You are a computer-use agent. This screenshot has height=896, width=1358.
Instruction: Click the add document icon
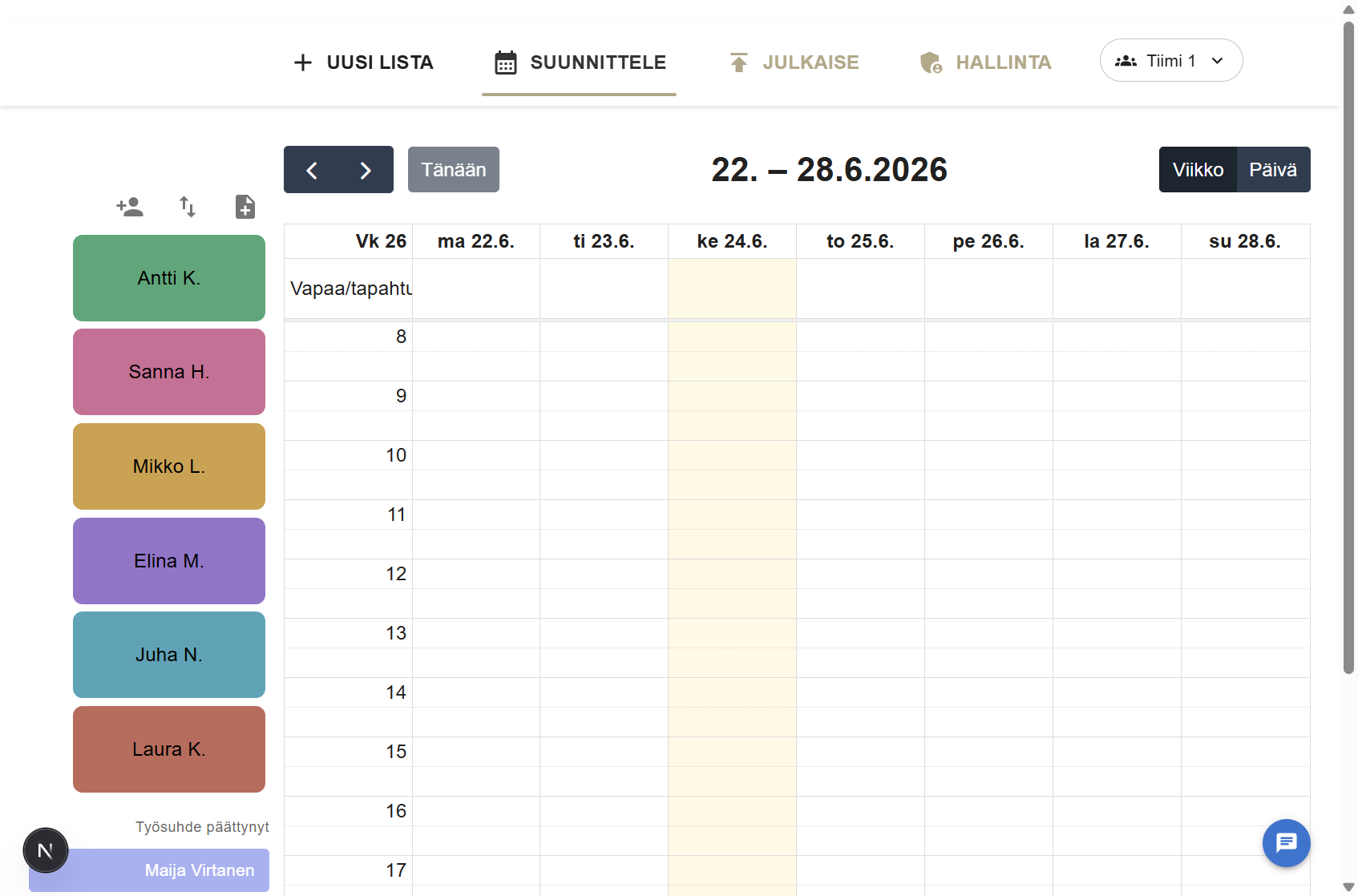(245, 207)
